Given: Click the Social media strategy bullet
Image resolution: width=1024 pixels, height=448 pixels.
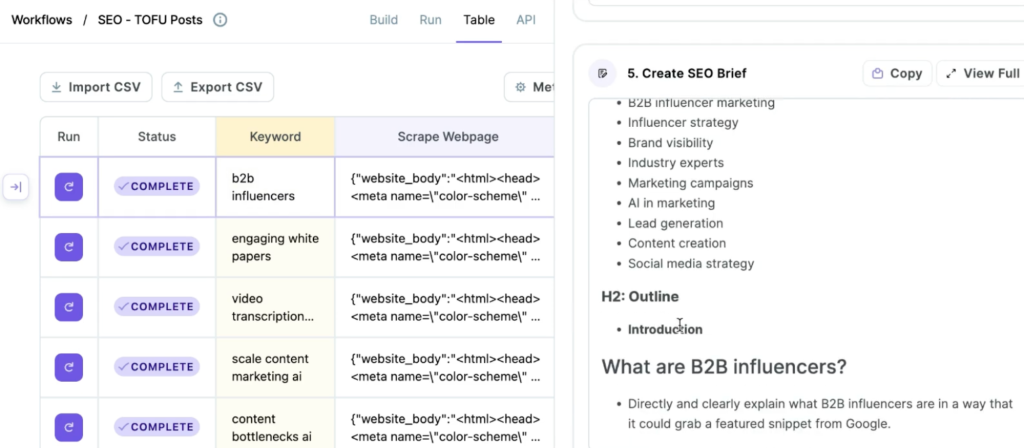Looking at the screenshot, I should (691, 263).
